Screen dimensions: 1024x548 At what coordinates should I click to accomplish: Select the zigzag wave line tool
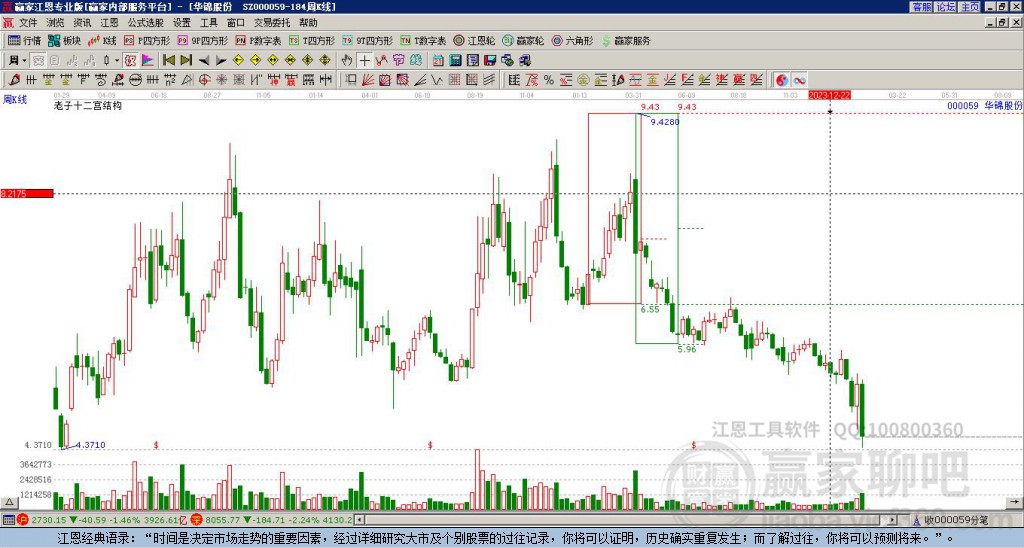tap(437, 80)
